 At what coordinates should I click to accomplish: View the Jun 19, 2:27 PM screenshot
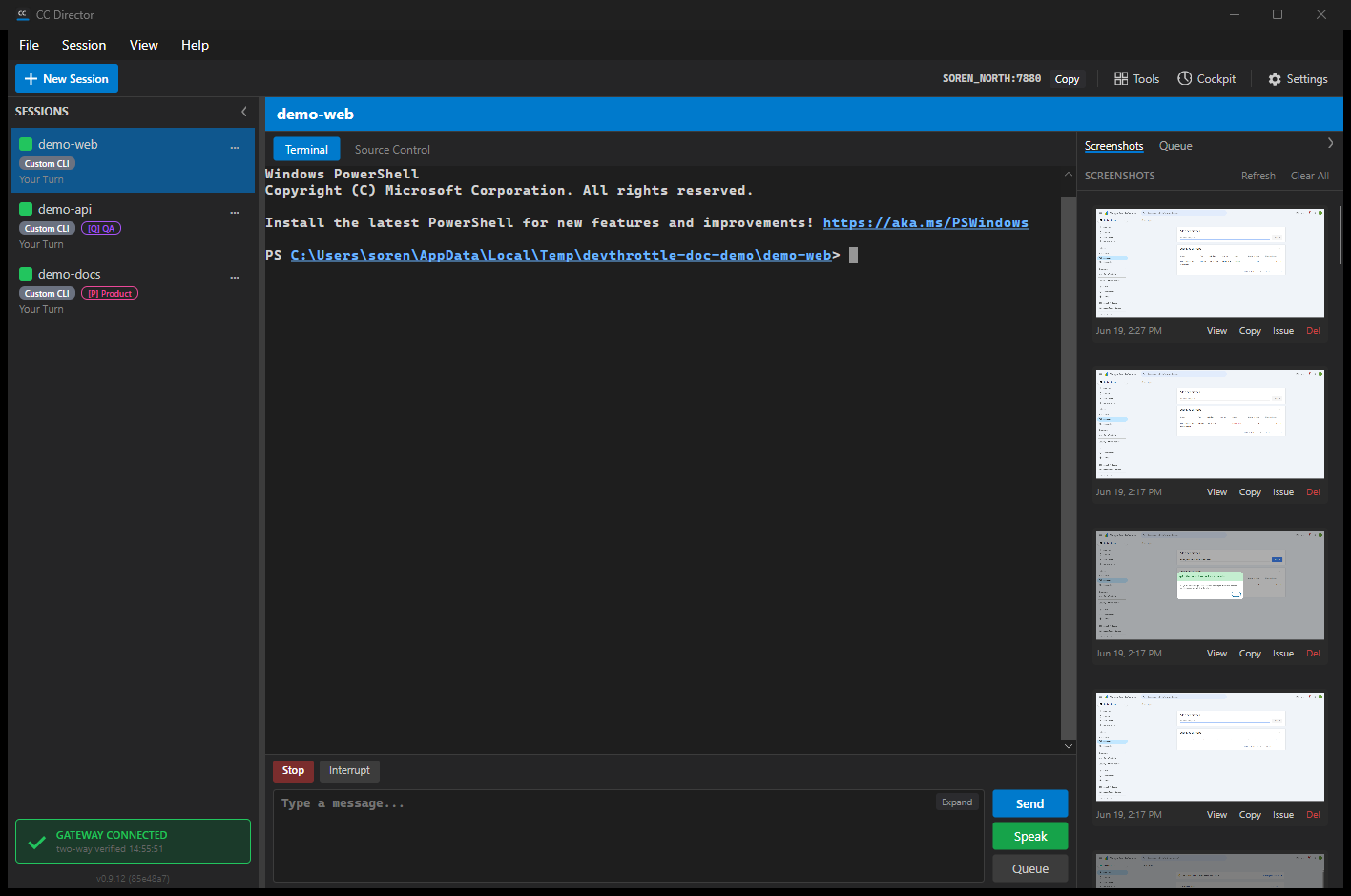pos(1216,331)
